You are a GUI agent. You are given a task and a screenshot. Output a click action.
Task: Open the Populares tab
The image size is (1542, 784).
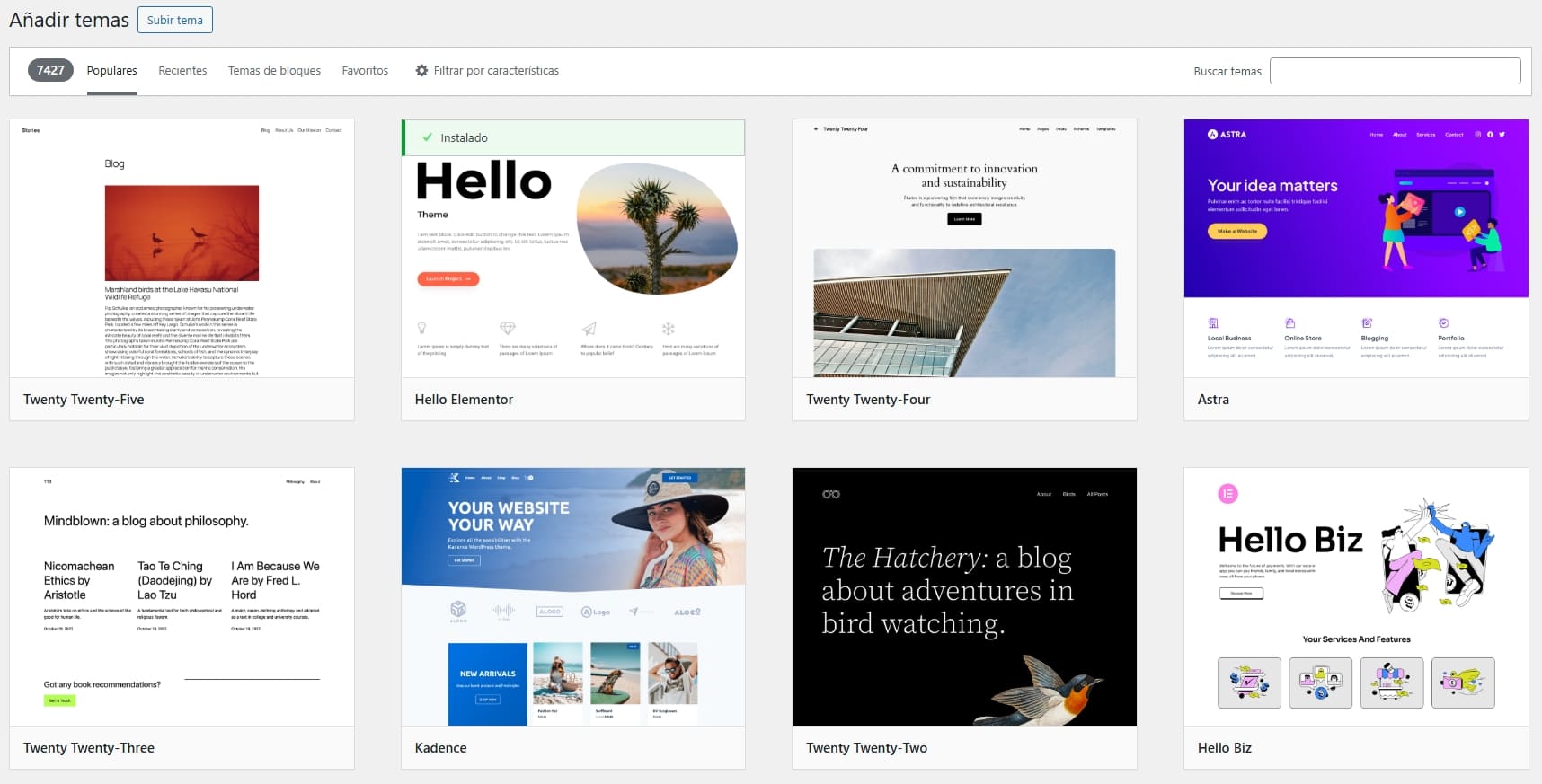tap(112, 71)
